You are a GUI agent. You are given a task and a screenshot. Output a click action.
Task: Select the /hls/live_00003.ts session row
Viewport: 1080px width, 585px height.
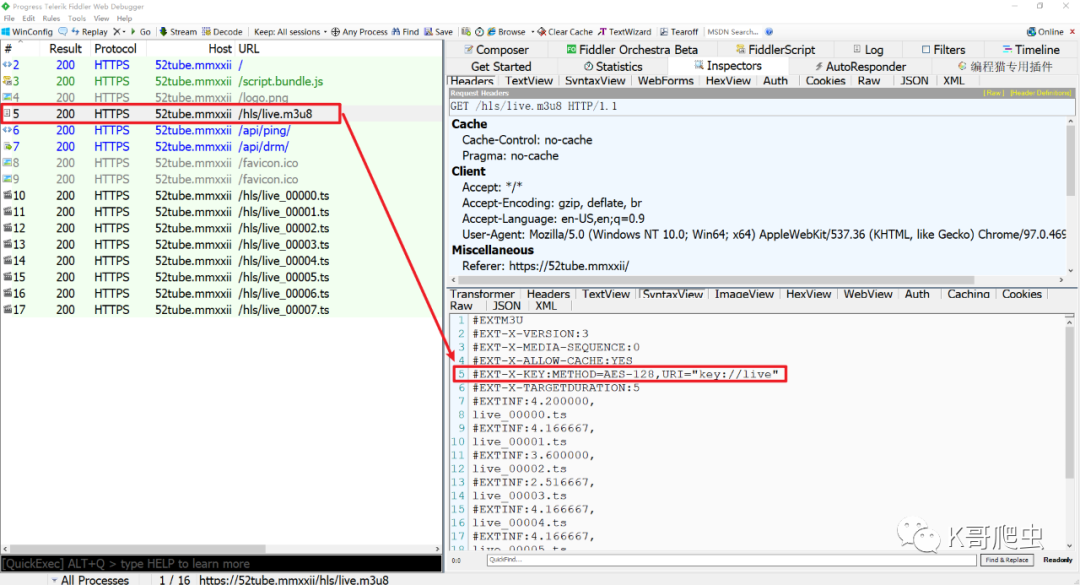(x=283, y=245)
